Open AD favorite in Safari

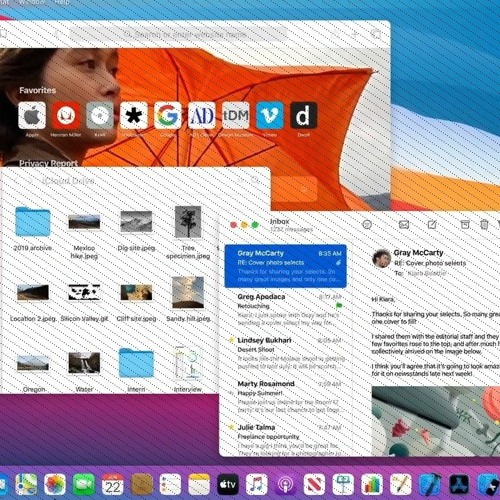(202, 115)
